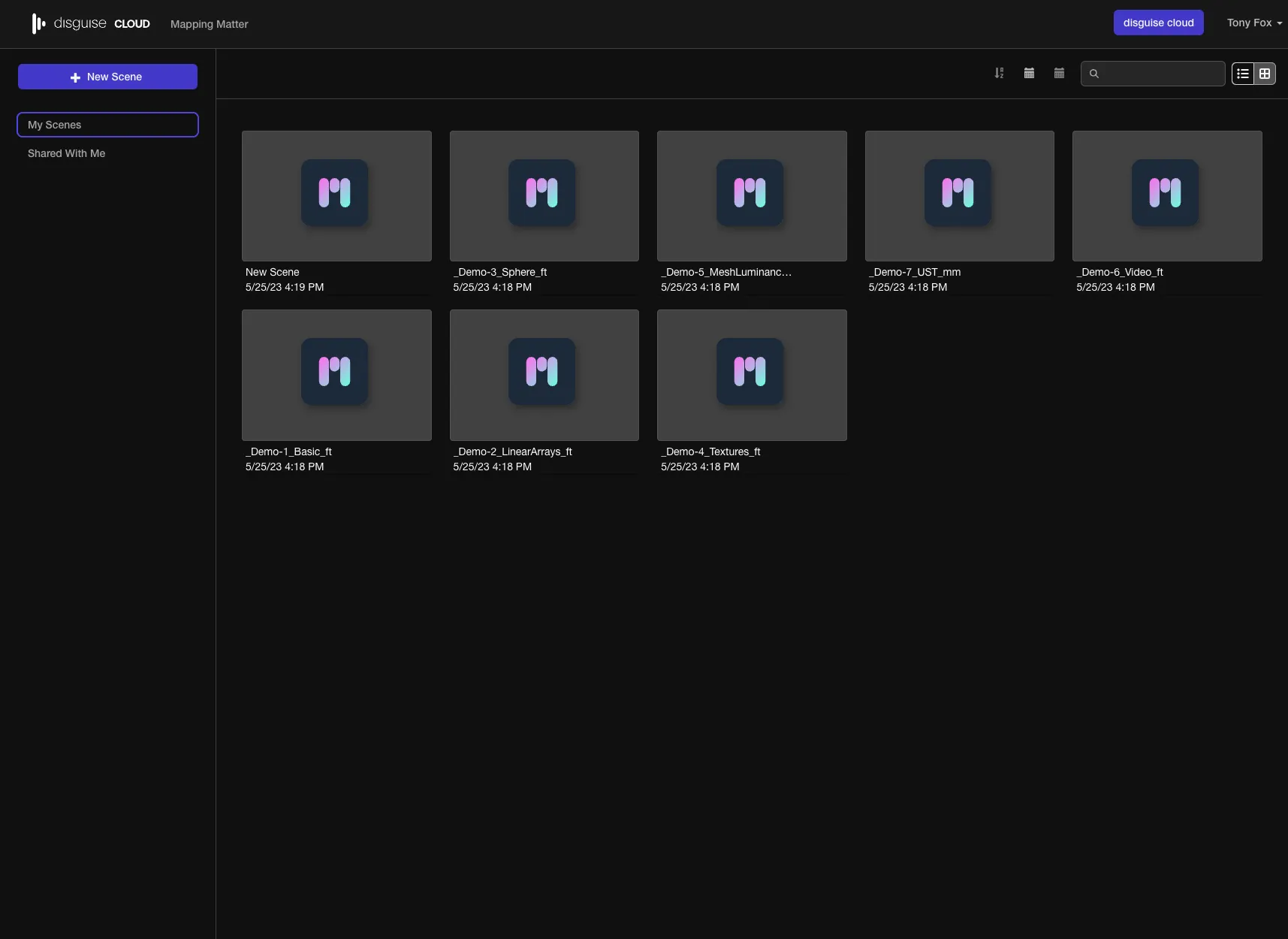The height and width of the screenshot is (939, 1288).
Task: Click the disguise cloud button
Action: pos(1158,23)
